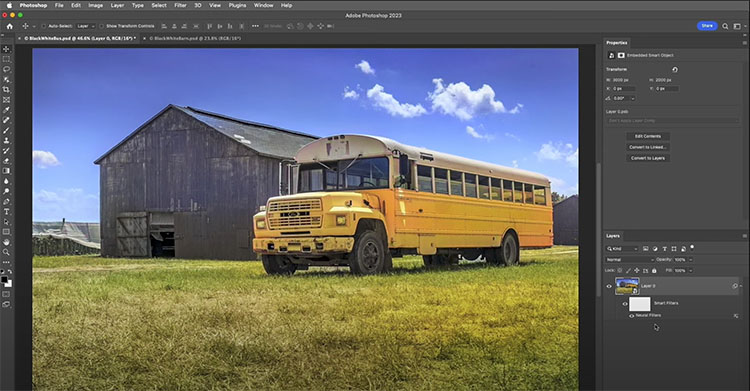
Task: Click the Convert to Layers button
Action: (648, 158)
